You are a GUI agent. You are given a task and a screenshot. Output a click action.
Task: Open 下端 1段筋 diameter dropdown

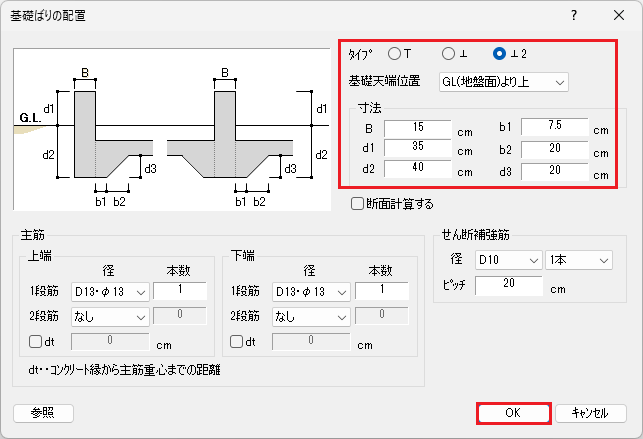click(311, 292)
